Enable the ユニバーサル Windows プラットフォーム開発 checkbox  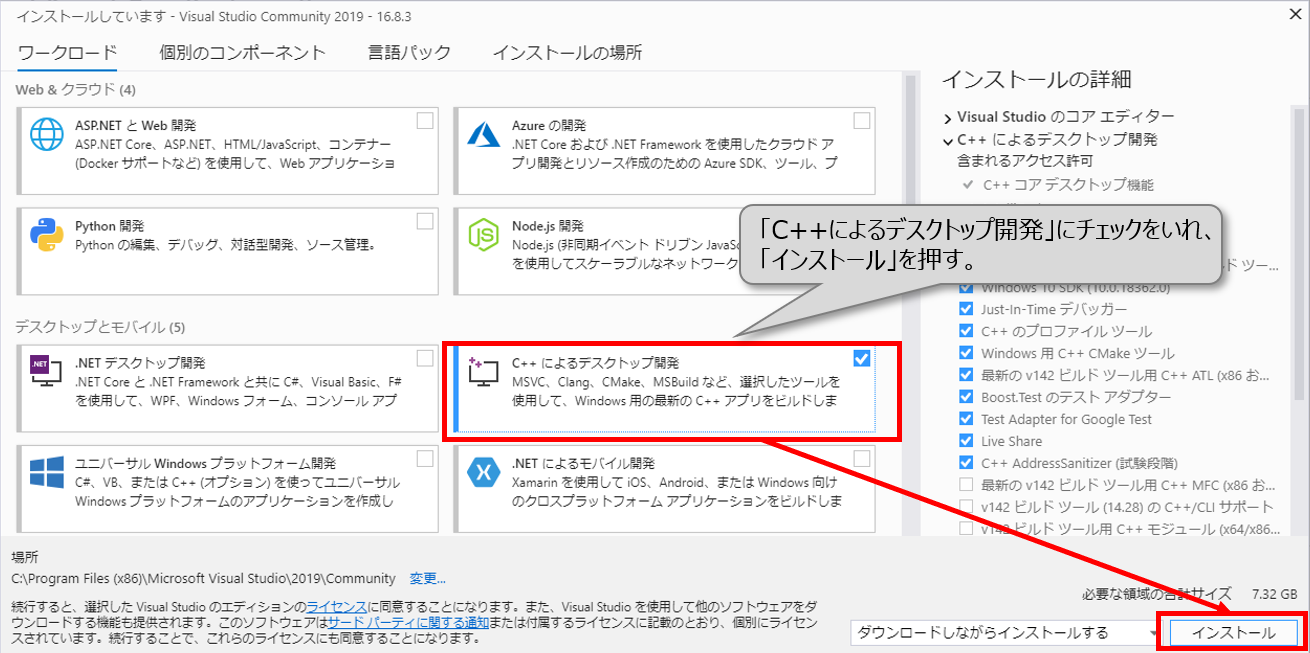click(425, 459)
